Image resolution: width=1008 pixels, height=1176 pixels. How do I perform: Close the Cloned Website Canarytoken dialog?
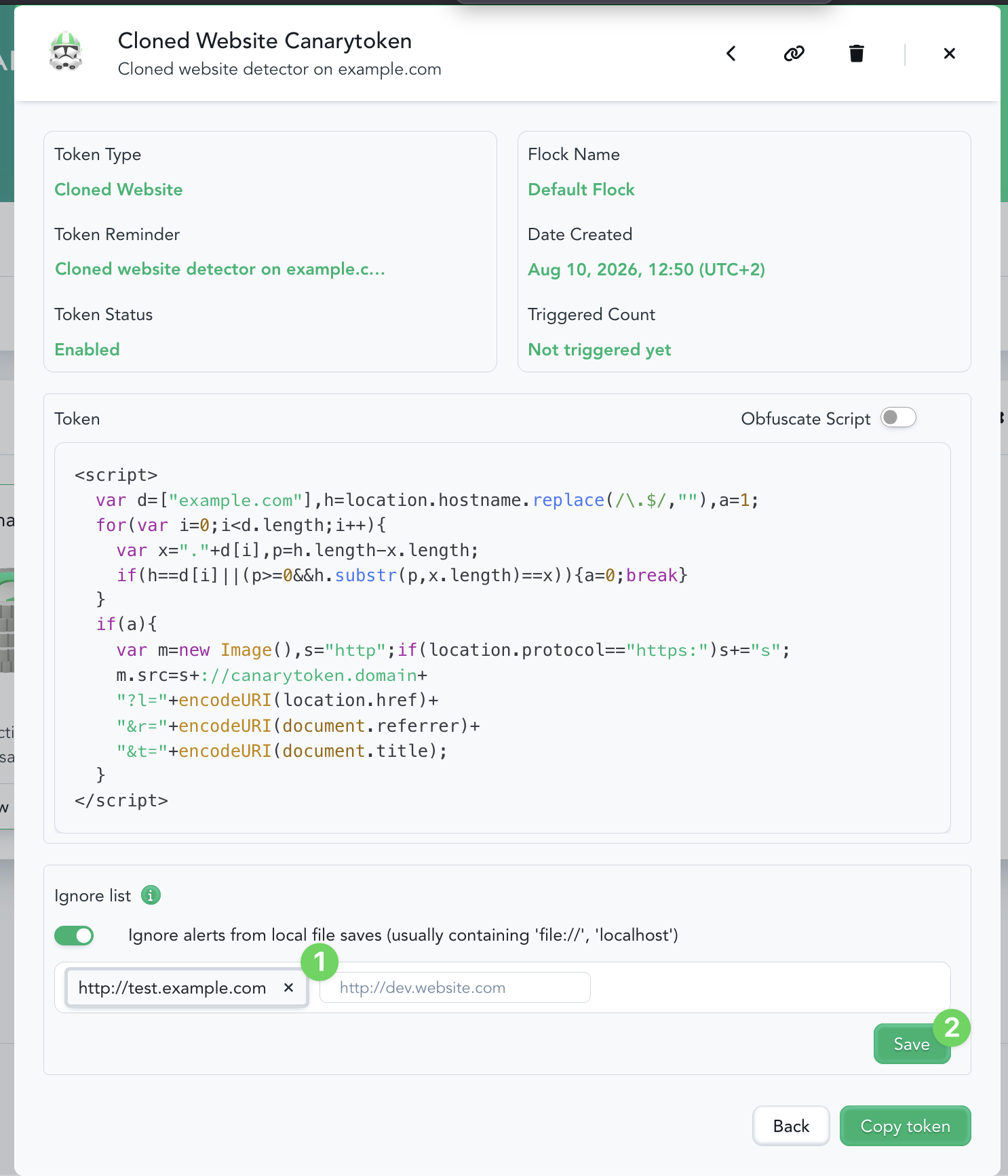tap(950, 54)
